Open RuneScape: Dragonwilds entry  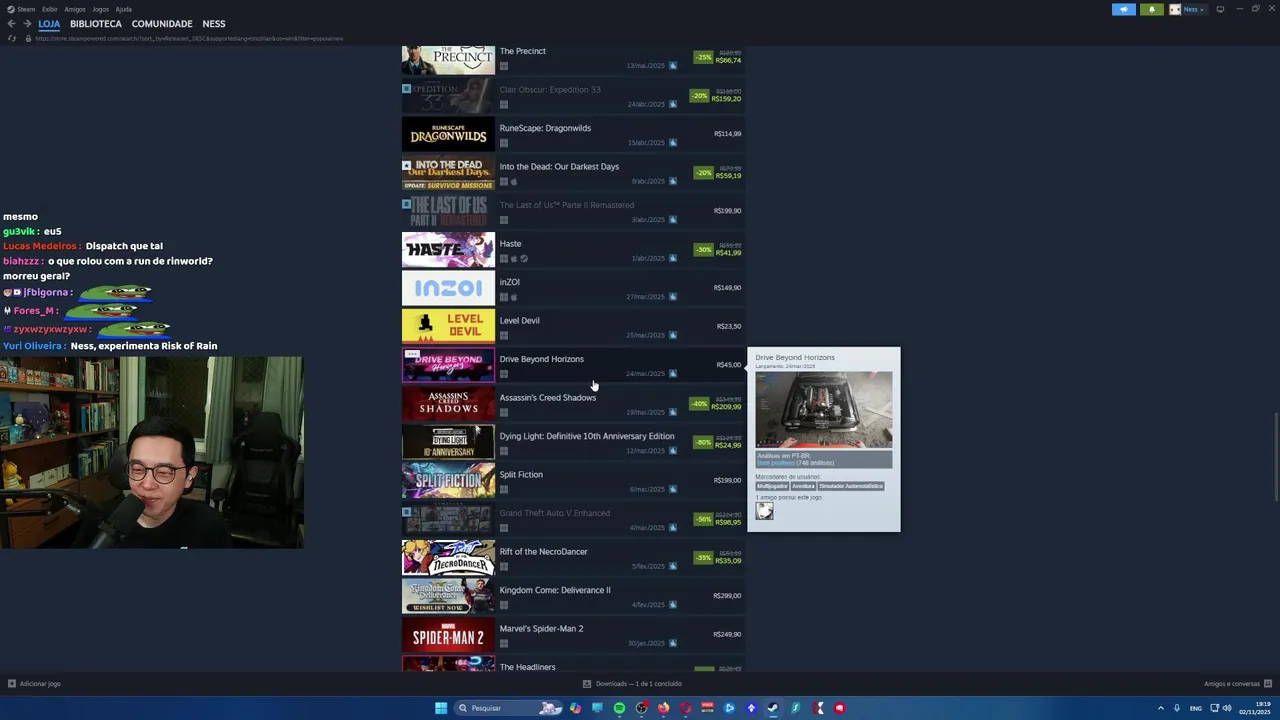point(571,134)
